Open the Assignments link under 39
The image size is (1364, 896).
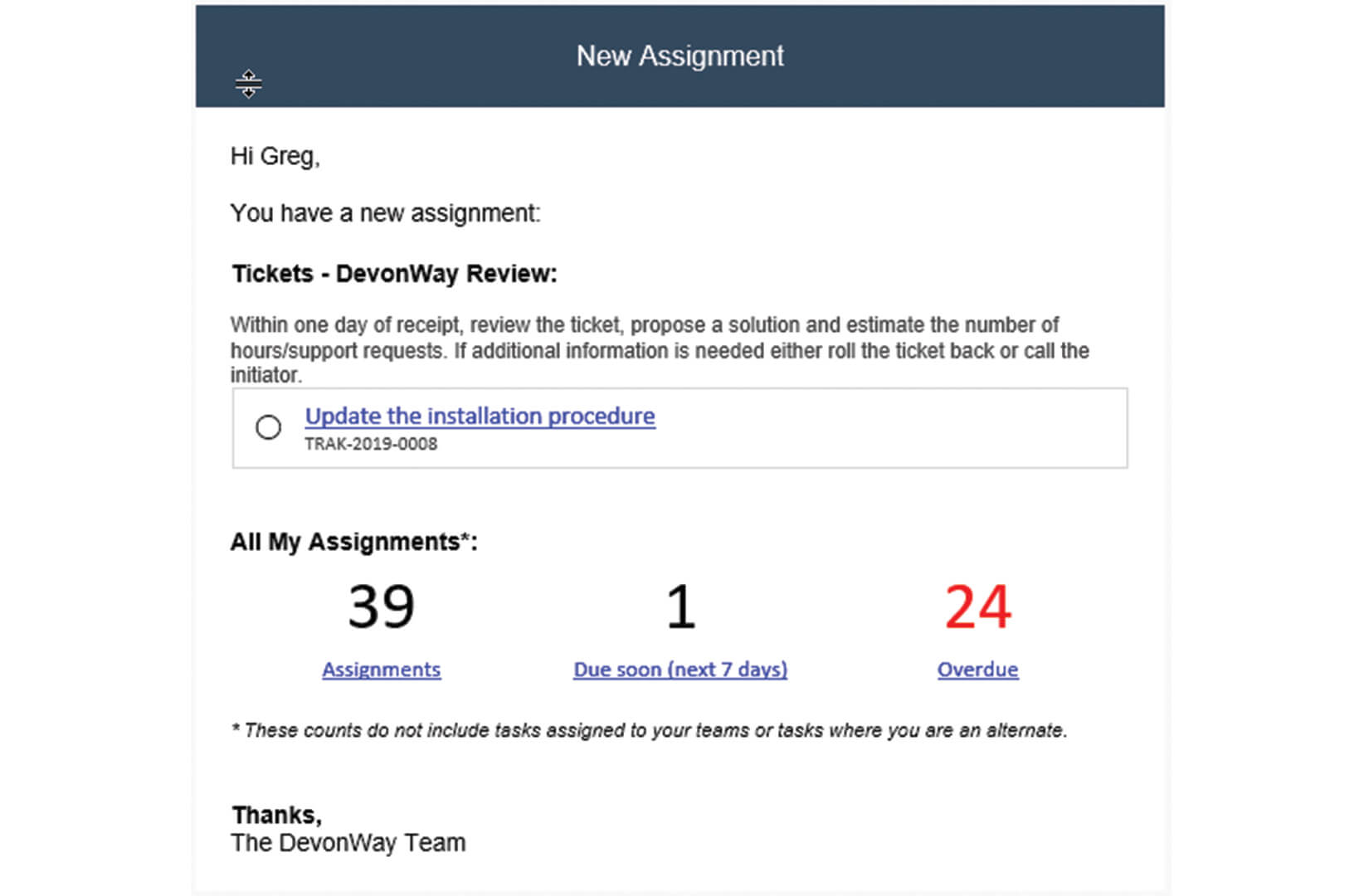click(382, 670)
